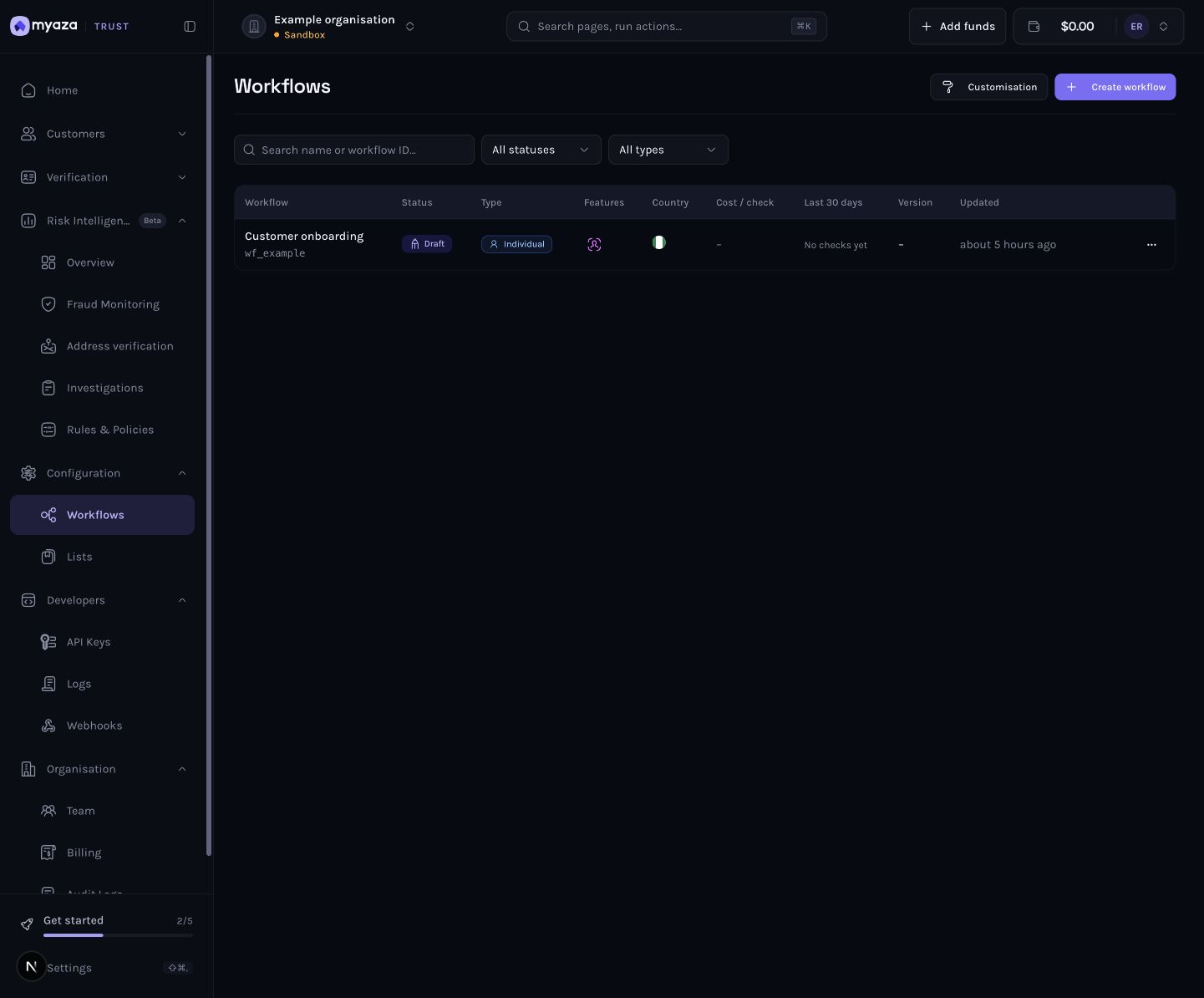
Task: Open the All types dropdown
Action: 668,150
